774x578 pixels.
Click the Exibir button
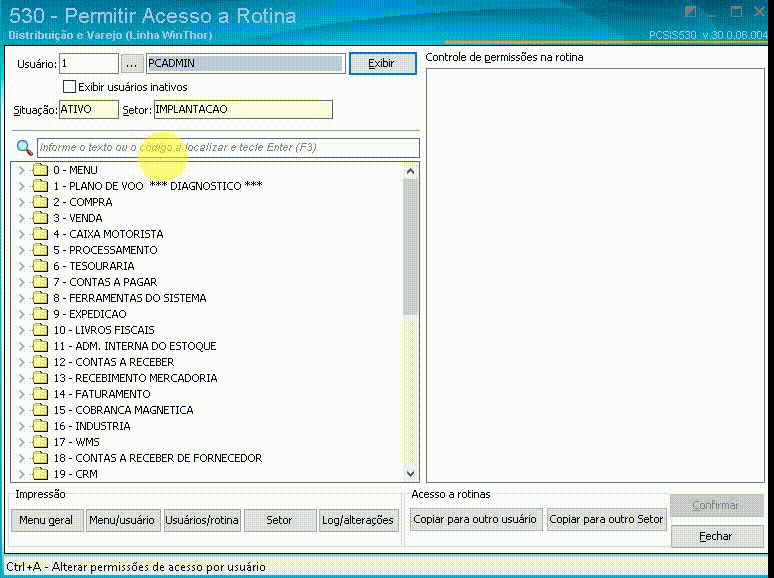[383, 64]
